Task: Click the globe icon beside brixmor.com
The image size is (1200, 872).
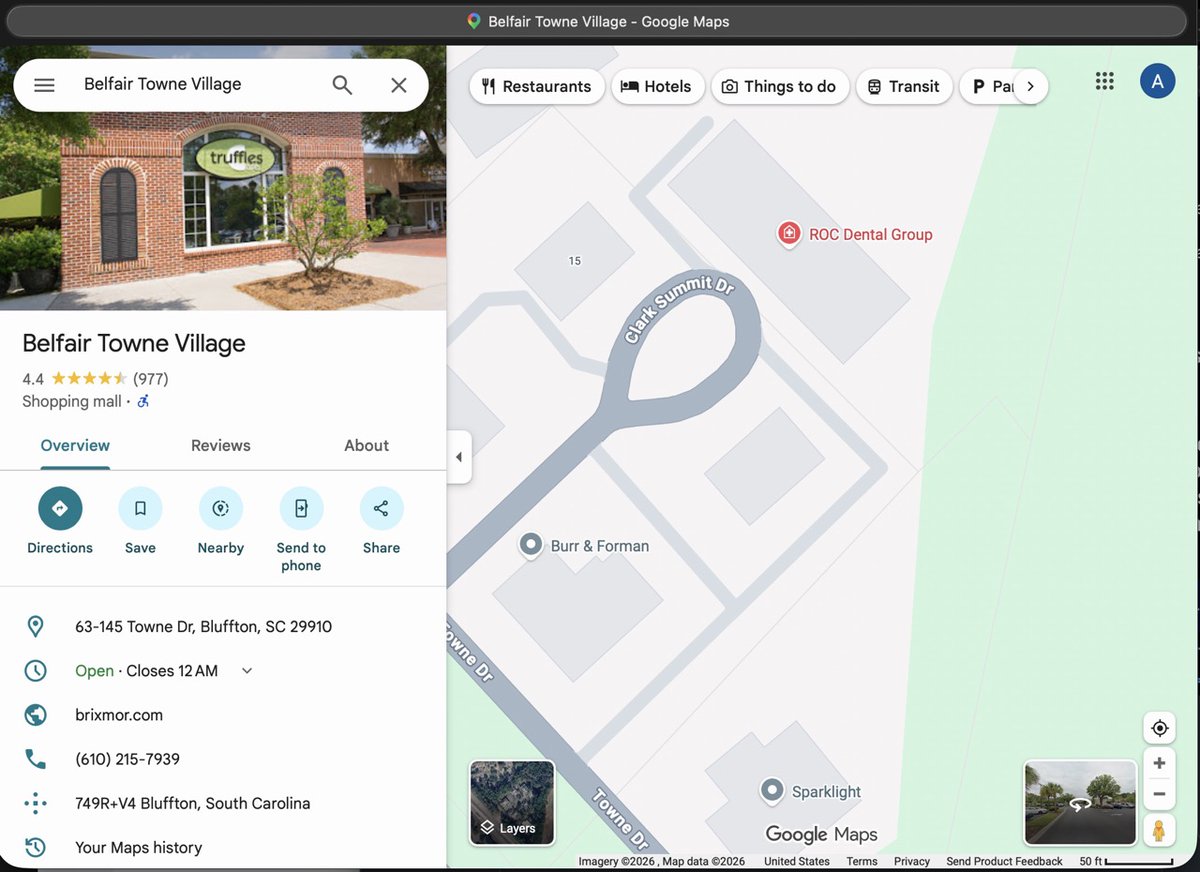Action: [x=35, y=715]
